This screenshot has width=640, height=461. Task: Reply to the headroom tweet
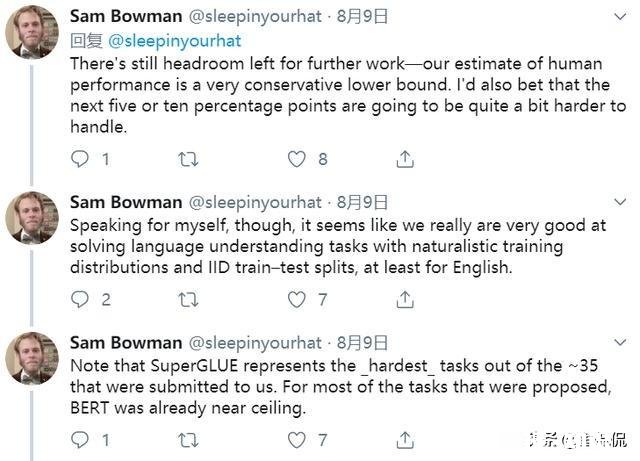(x=82, y=159)
